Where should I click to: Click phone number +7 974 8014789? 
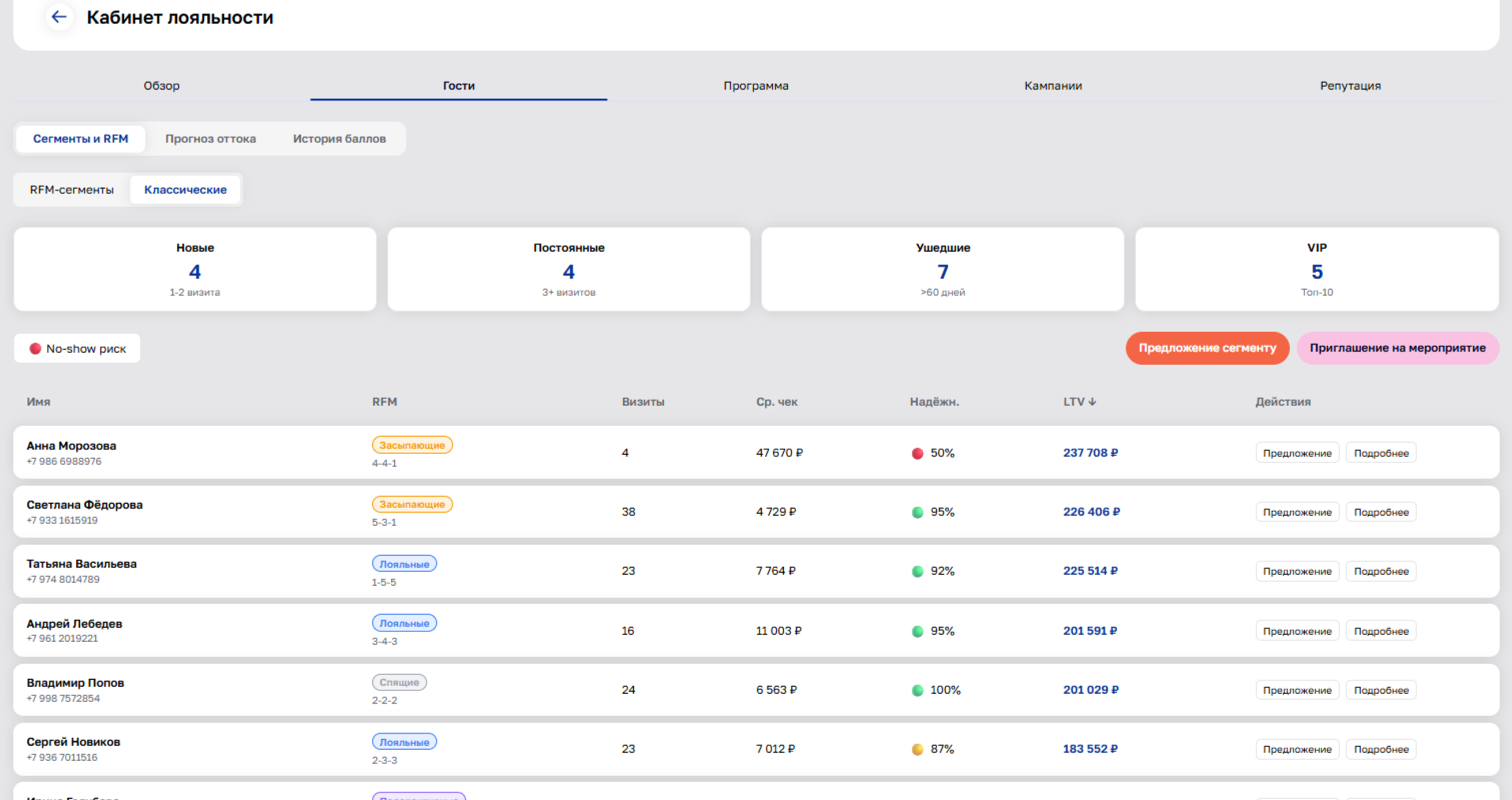(x=63, y=579)
